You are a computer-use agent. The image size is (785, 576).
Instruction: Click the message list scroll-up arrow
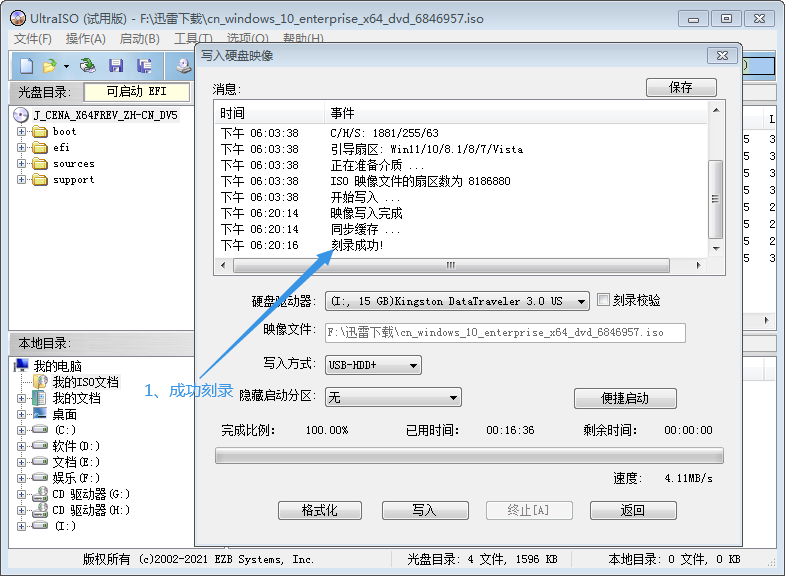716,110
